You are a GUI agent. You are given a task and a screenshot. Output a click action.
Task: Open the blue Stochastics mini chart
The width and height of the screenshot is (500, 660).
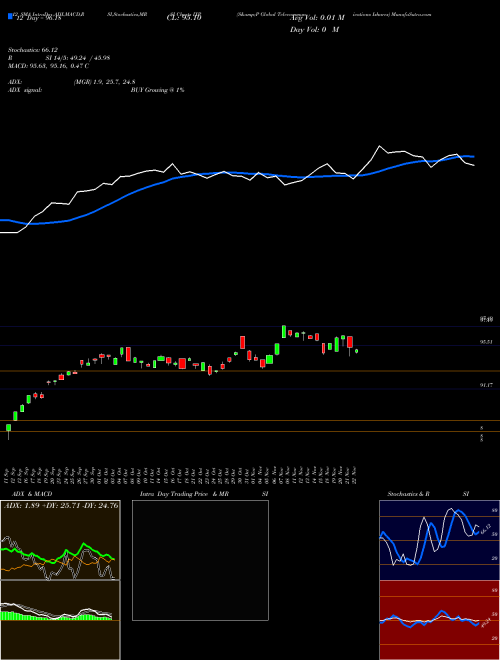[x=439, y=540]
